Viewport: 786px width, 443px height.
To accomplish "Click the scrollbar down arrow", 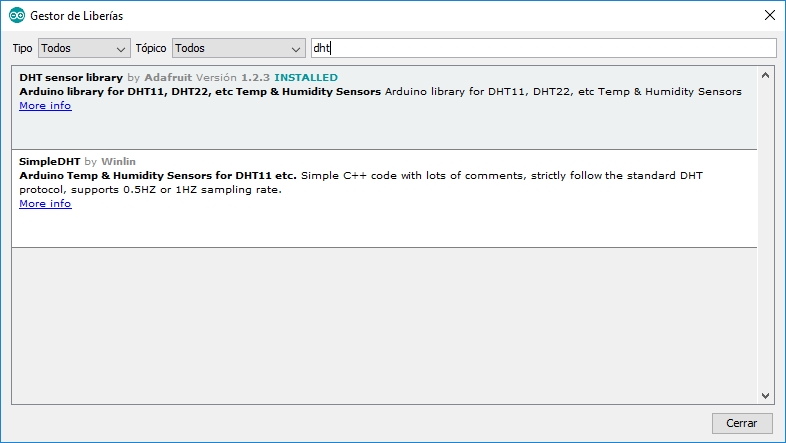I will pyautogui.click(x=765, y=395).
